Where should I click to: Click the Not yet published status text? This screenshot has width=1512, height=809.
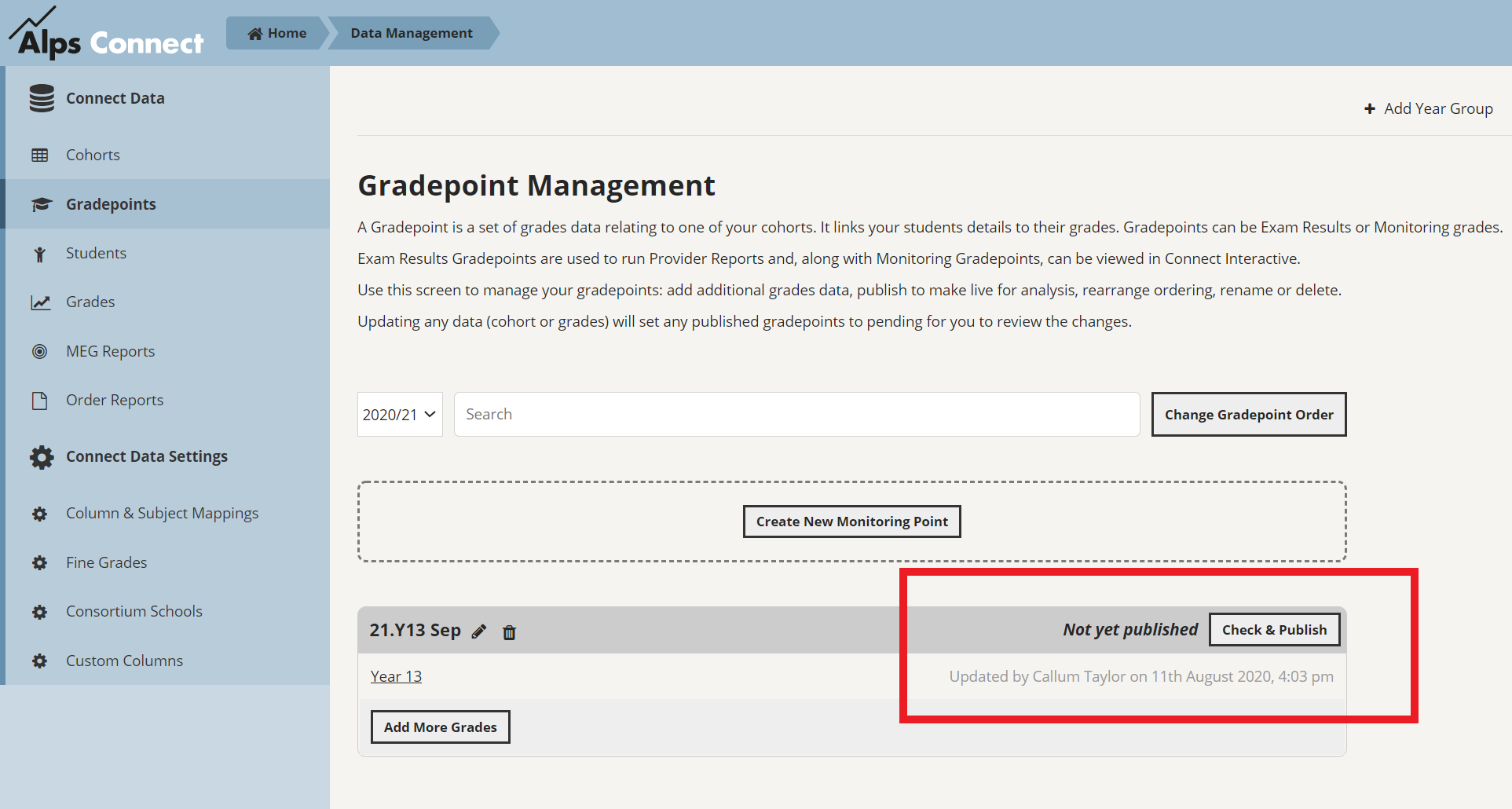click(1130, 629)
